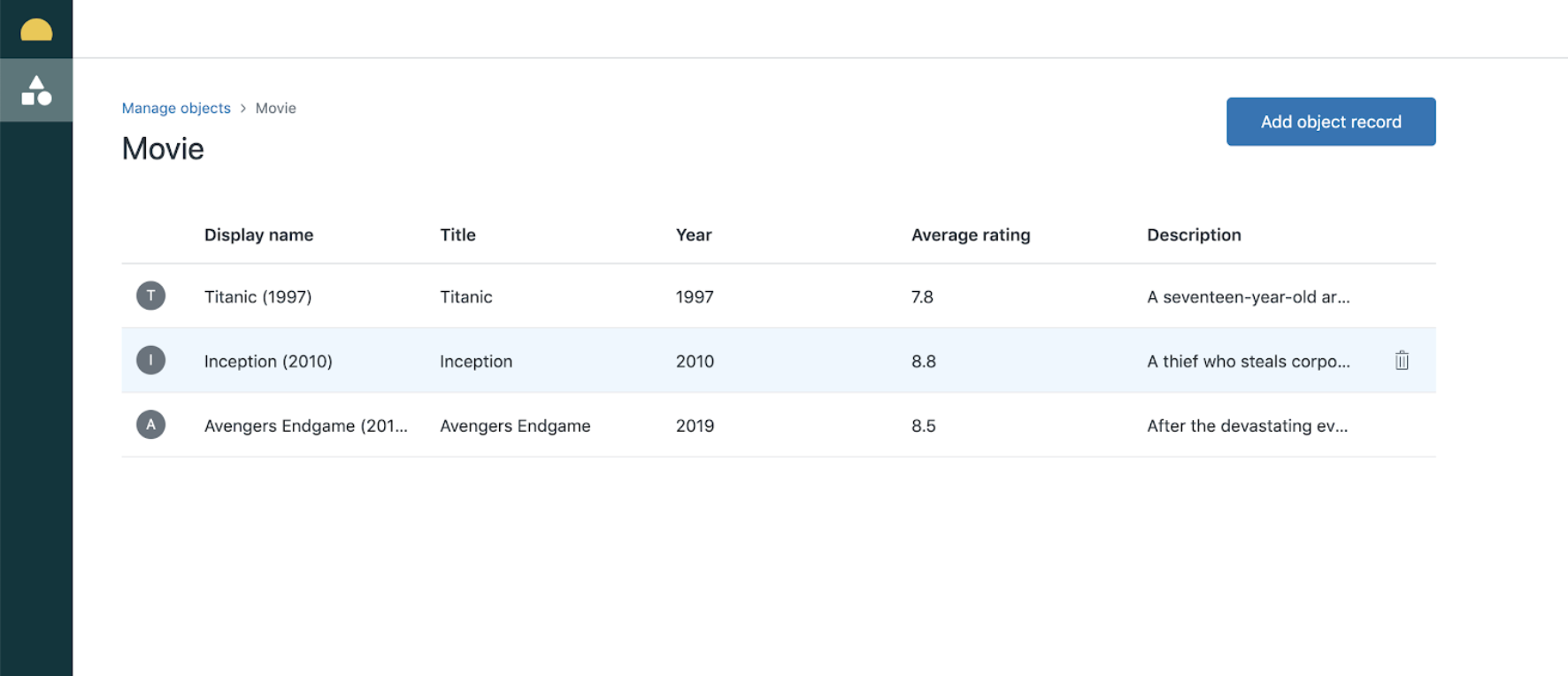Click the 8.5 average rating cell
This screenshot has height=676, width=1568.
[x=923, y=426]
